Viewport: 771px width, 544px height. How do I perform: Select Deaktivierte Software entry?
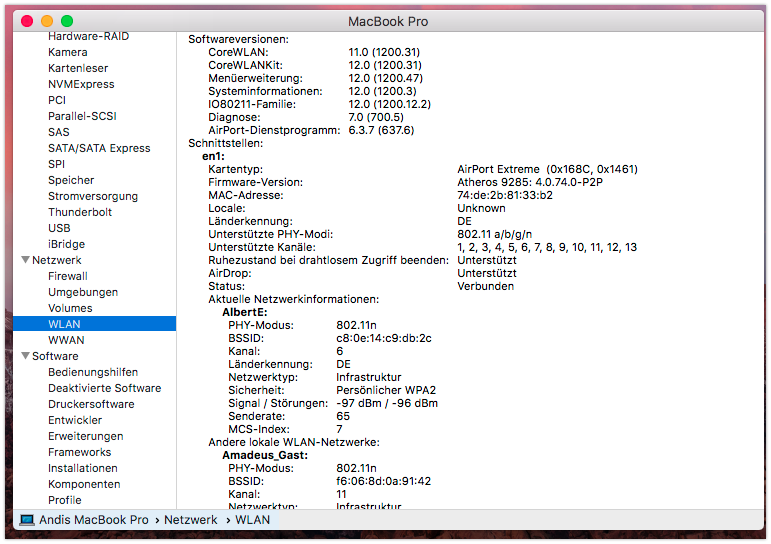click(x=105, y=388)
